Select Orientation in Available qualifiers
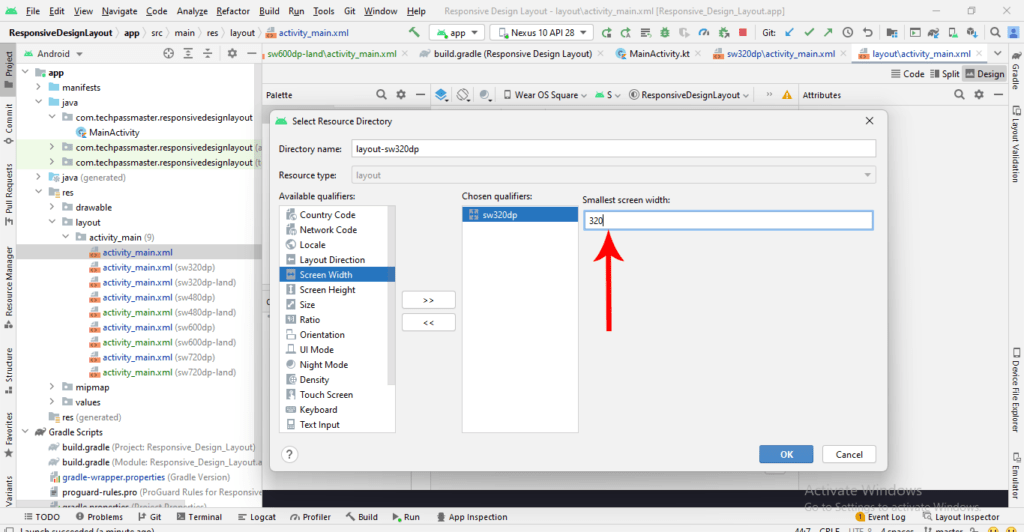This screenshot has height=532, width=1024. (x=321, y=334)
